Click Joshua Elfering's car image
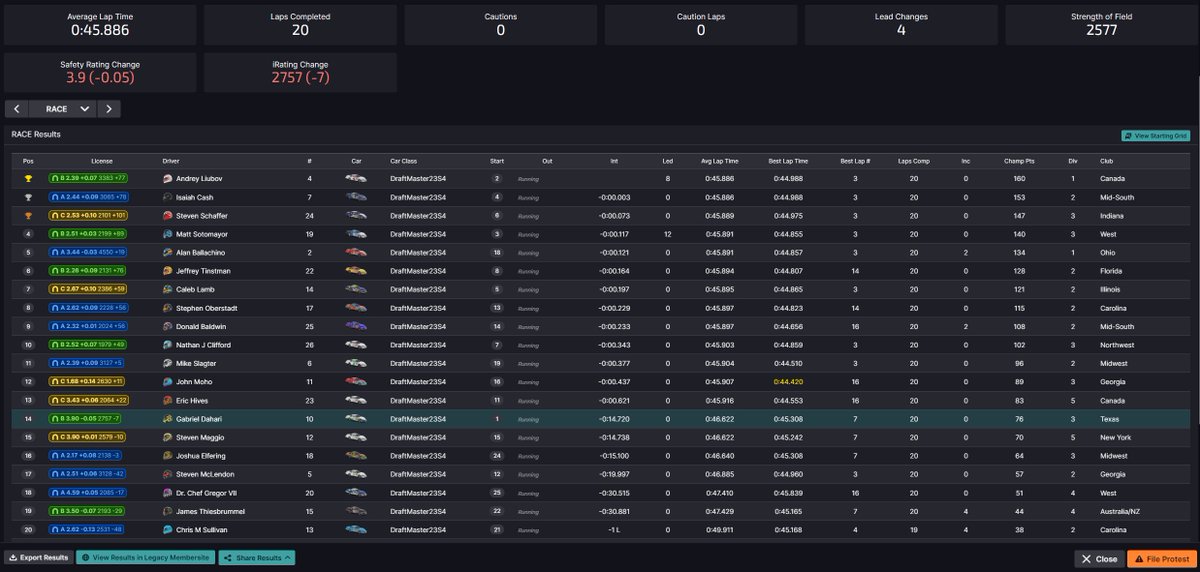Viewport: 1200px width, 572px height. (356, 455)
